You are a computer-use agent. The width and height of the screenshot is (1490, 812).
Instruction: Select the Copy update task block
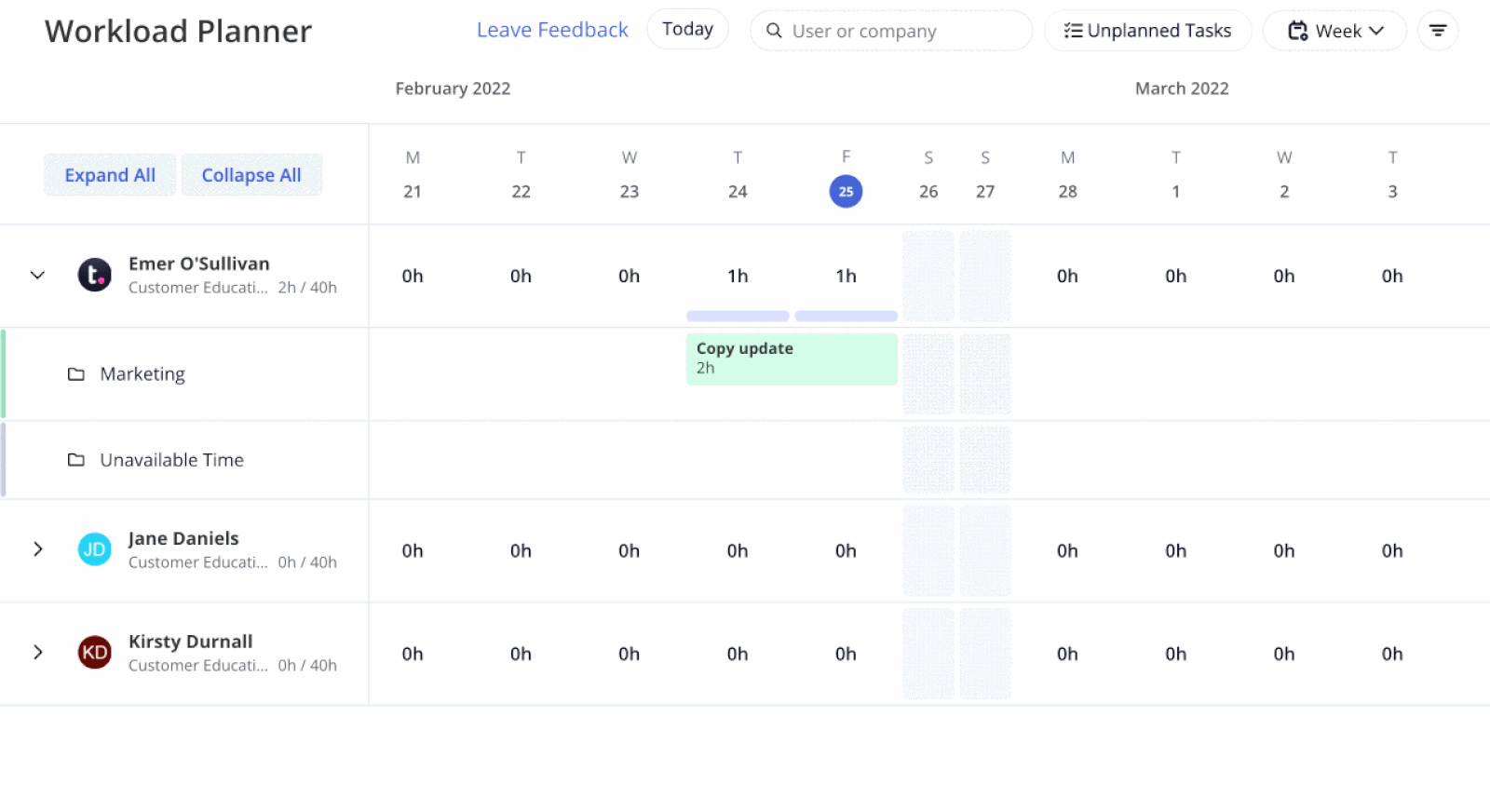click(x=792, y=359)
